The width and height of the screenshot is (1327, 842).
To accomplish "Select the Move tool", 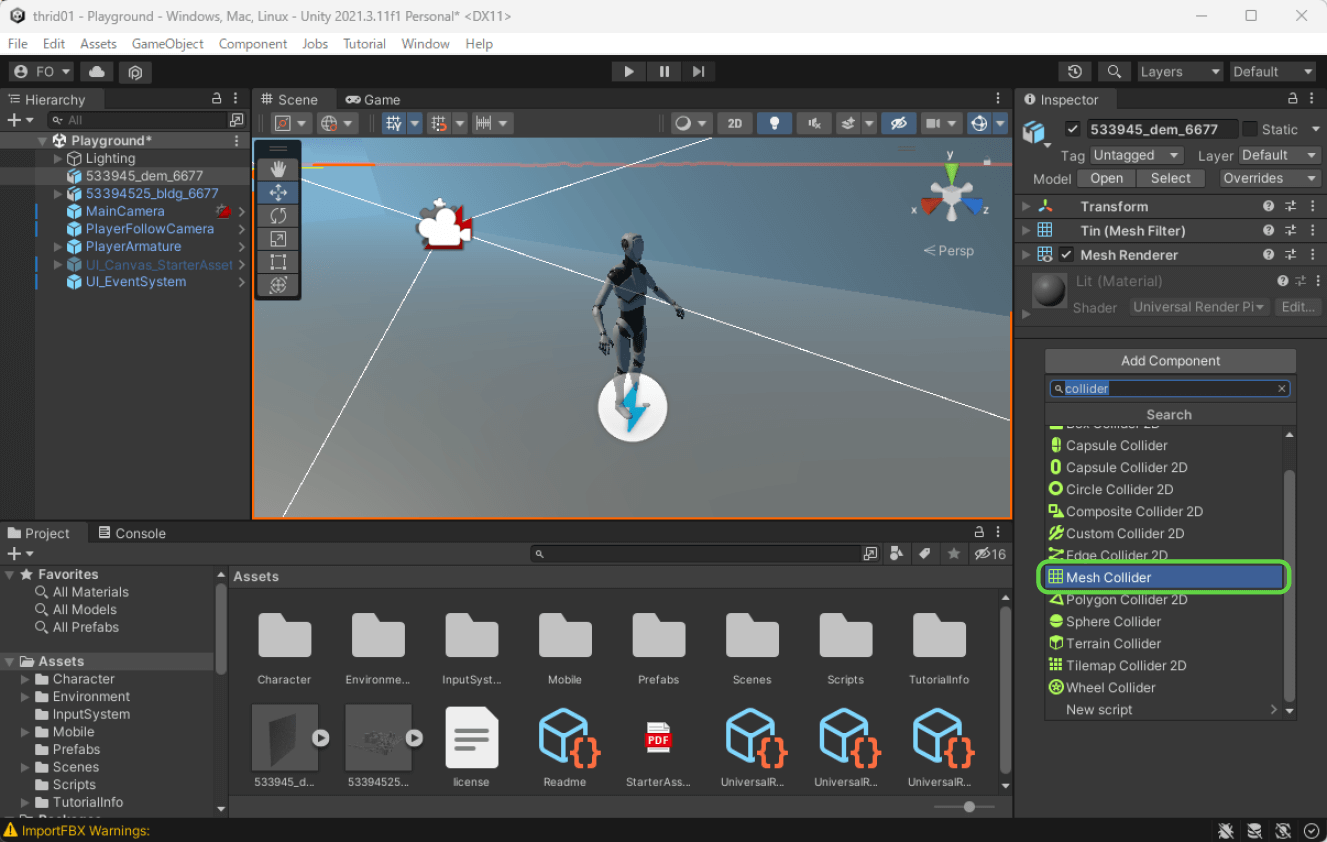I will pos(278,192).
